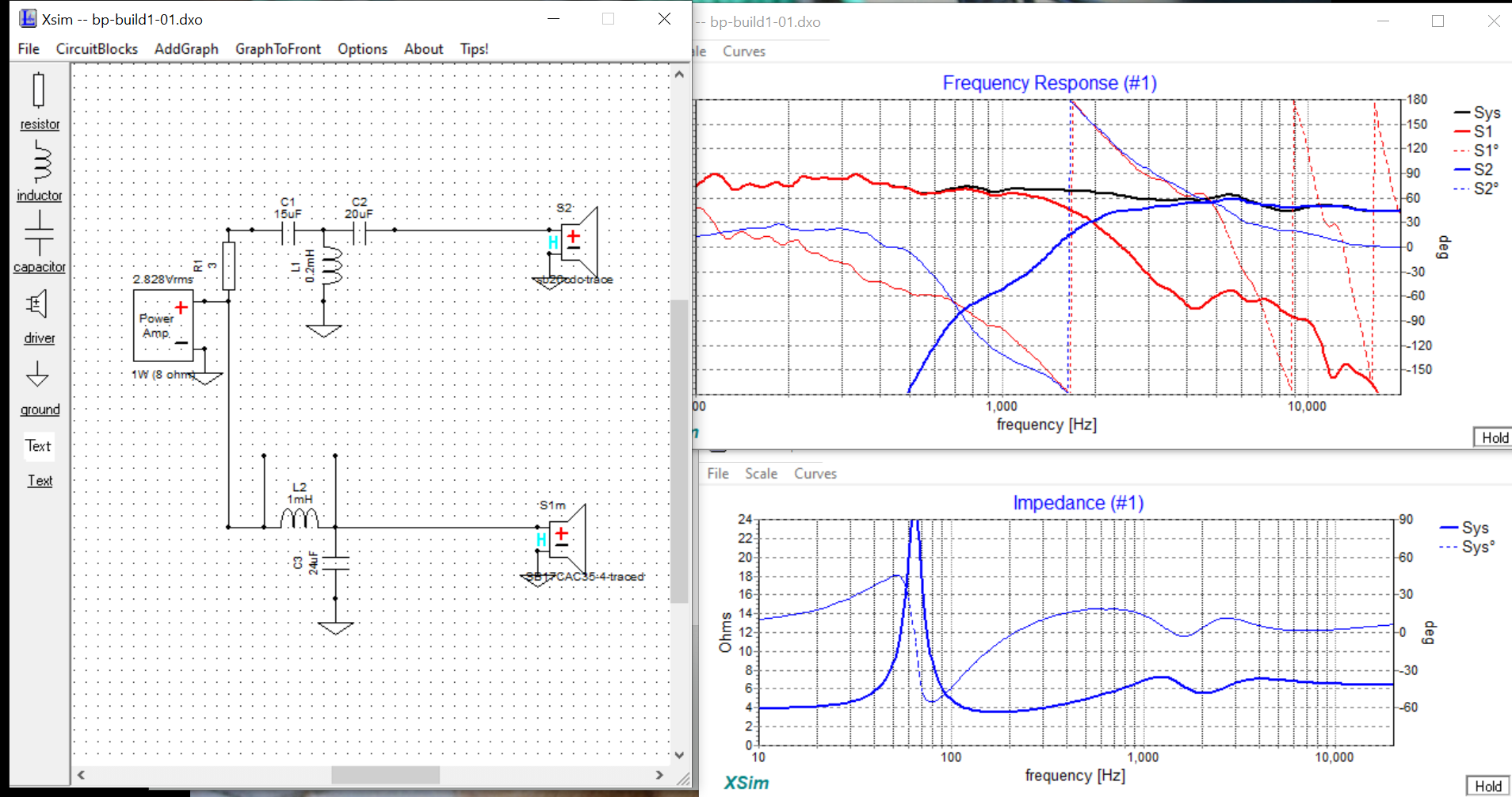Select the ground component tool
Screen dimensions: 1512x797
(39, 388)
